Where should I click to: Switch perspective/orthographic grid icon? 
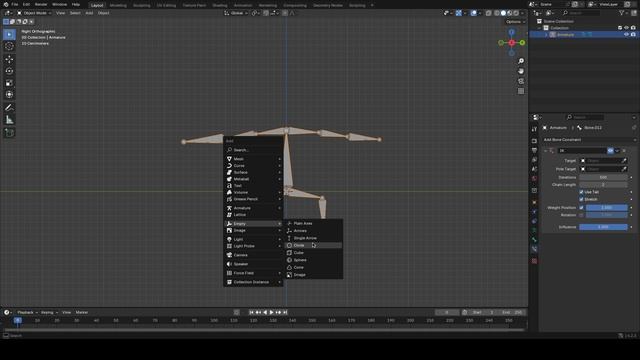tap(521, 91)
